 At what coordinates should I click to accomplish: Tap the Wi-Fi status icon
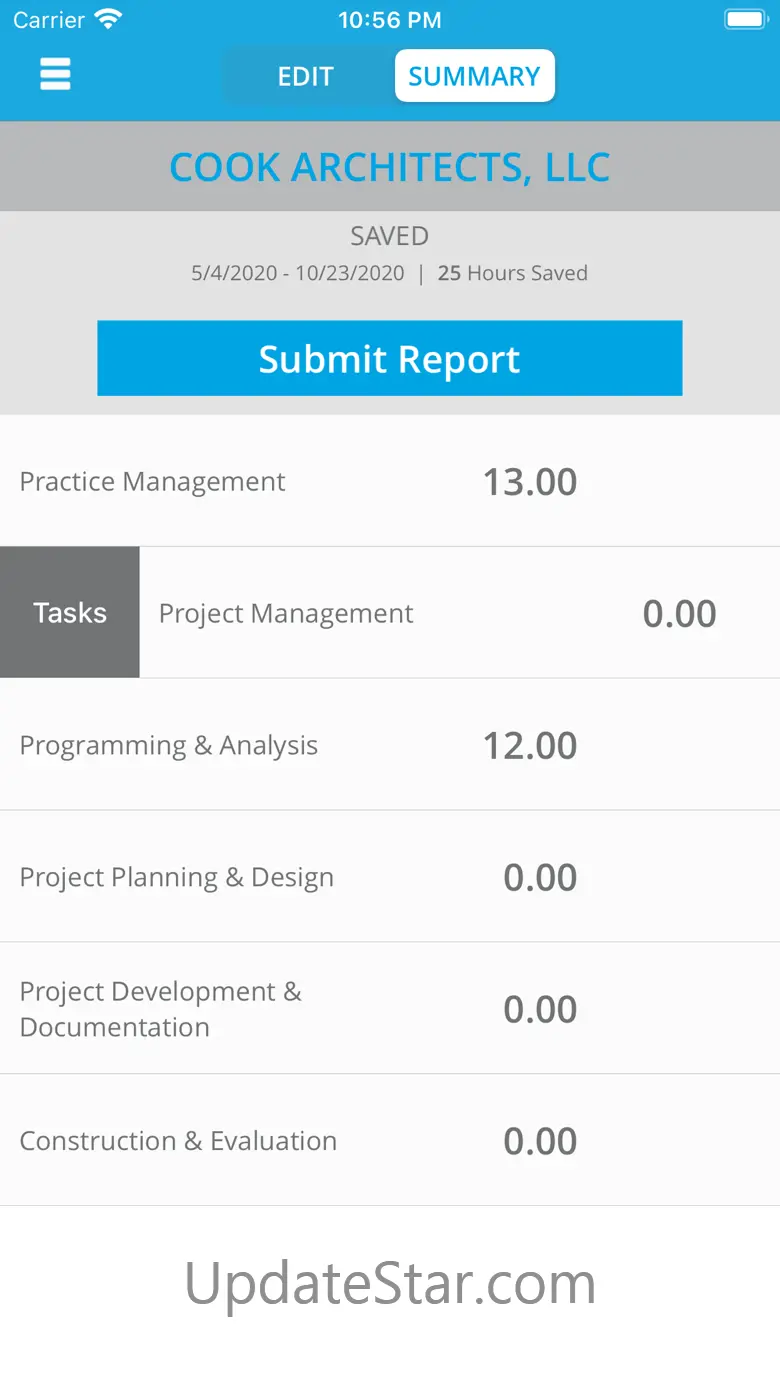pos(107,19)
